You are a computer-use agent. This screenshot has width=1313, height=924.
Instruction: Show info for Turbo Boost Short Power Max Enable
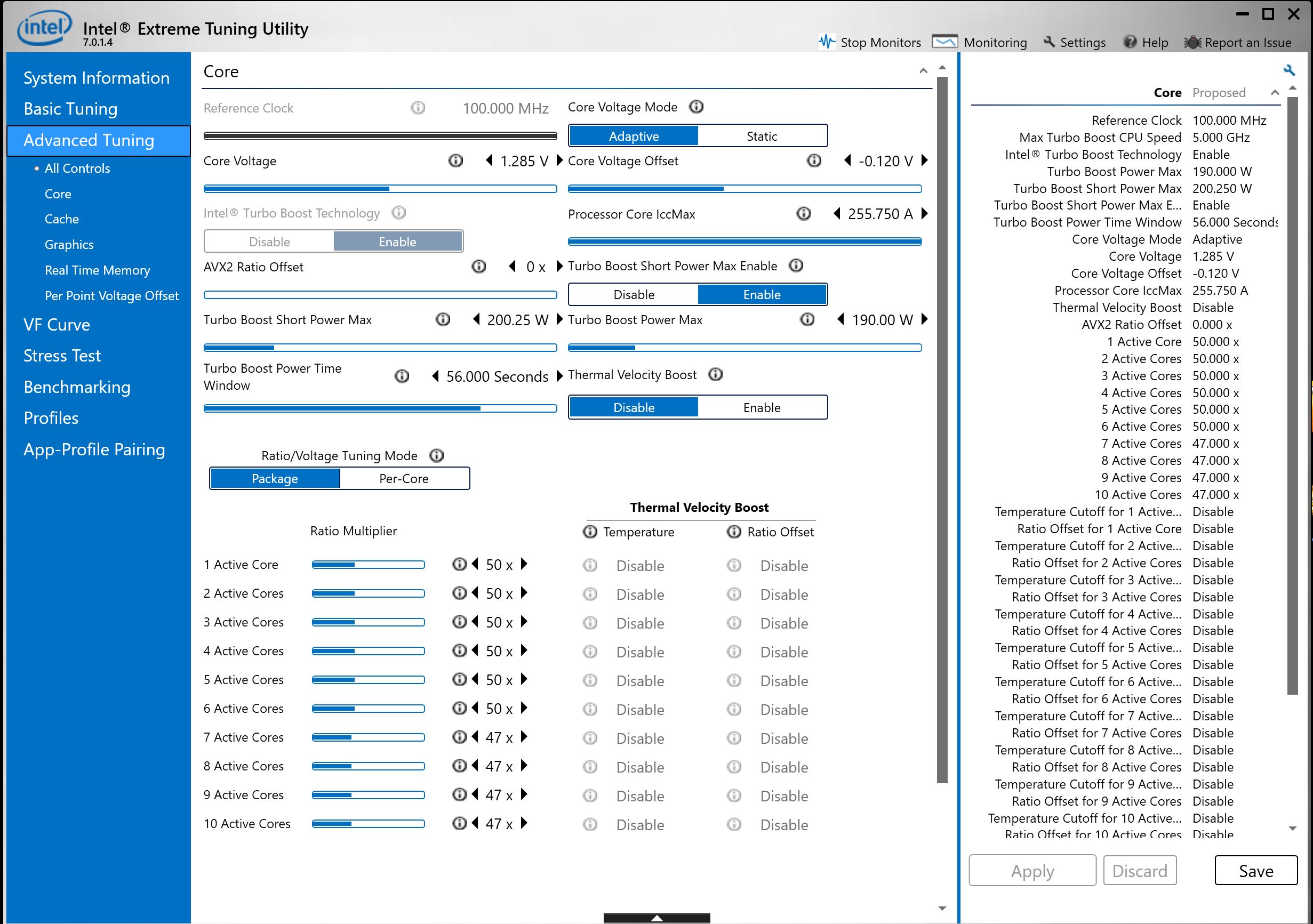pyautogui.click(x=796, y=266)
